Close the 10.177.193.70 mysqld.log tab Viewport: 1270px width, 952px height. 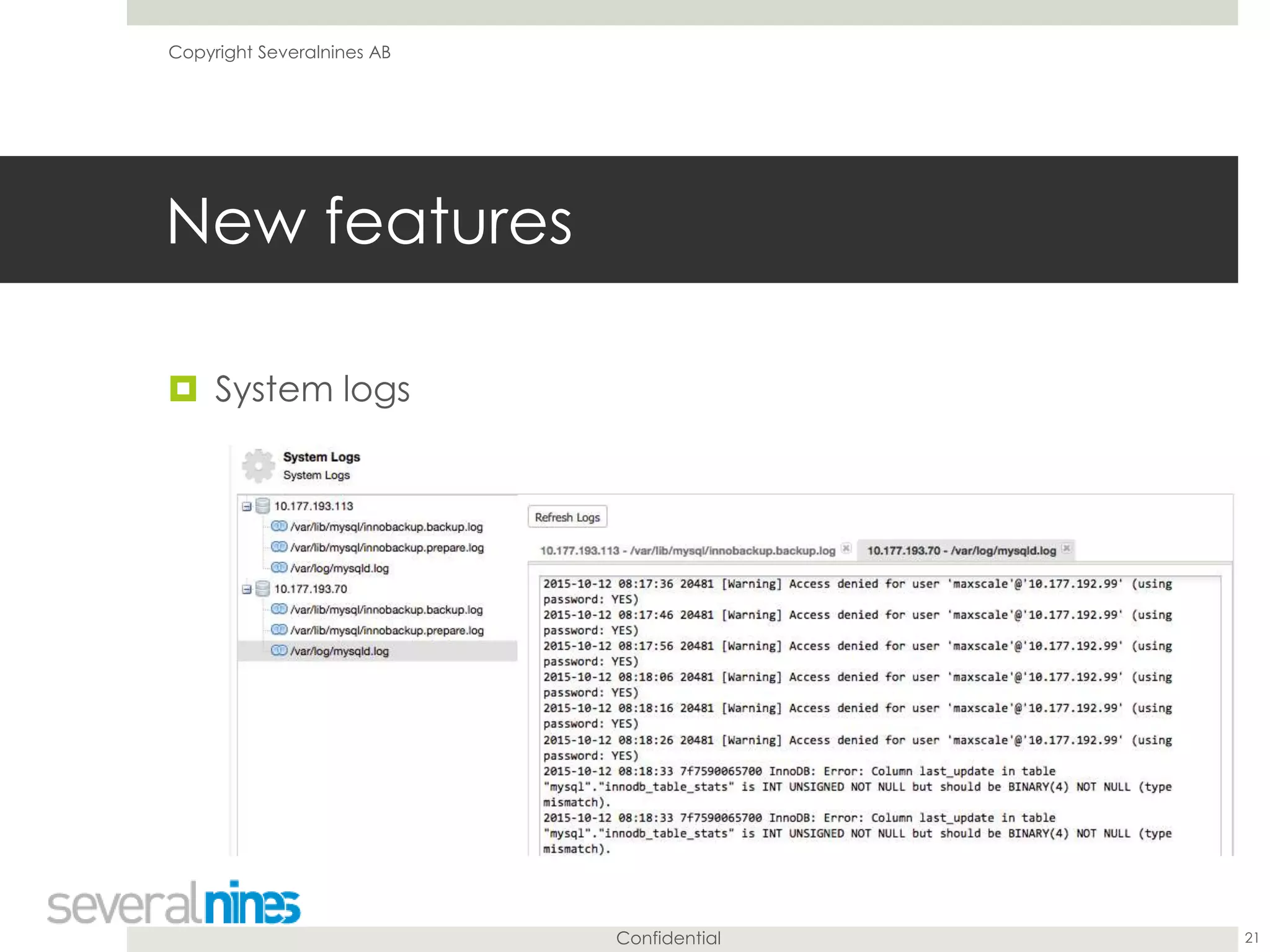pos(1066,548)
